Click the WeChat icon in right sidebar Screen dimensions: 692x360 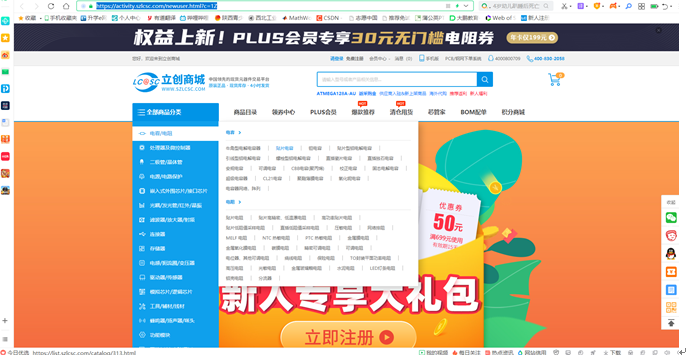pos(671,218)
